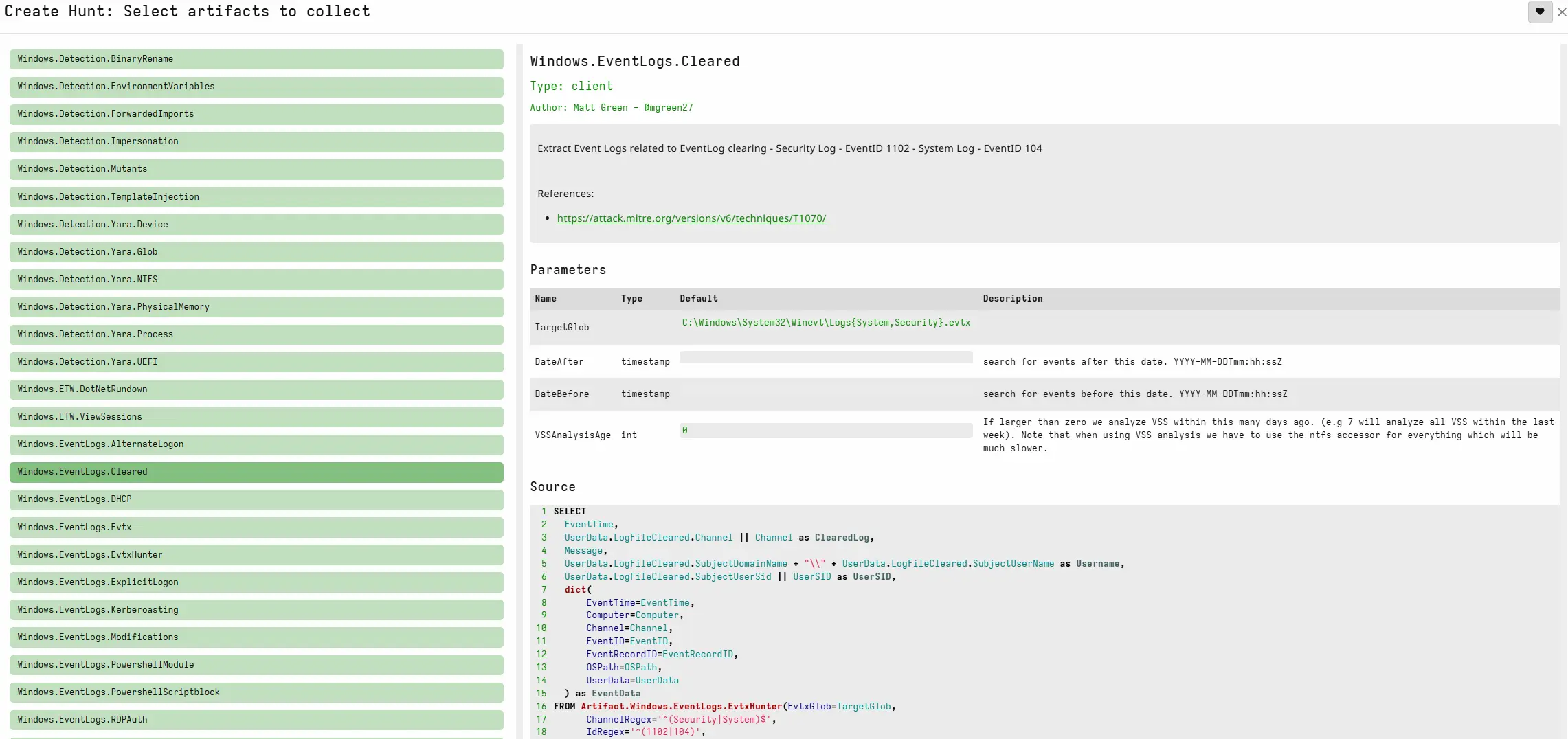Open the MITRE ATT&CK T1070 reference link

[691, 218]
